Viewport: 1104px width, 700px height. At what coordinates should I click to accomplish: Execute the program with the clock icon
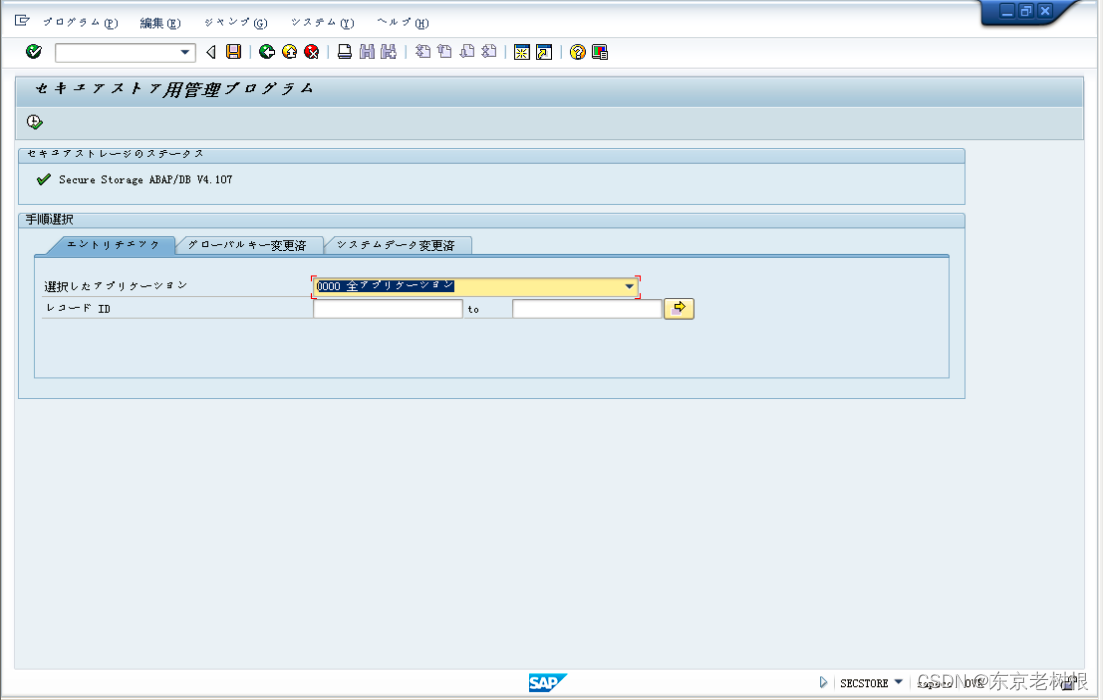[x=33, y=120]
